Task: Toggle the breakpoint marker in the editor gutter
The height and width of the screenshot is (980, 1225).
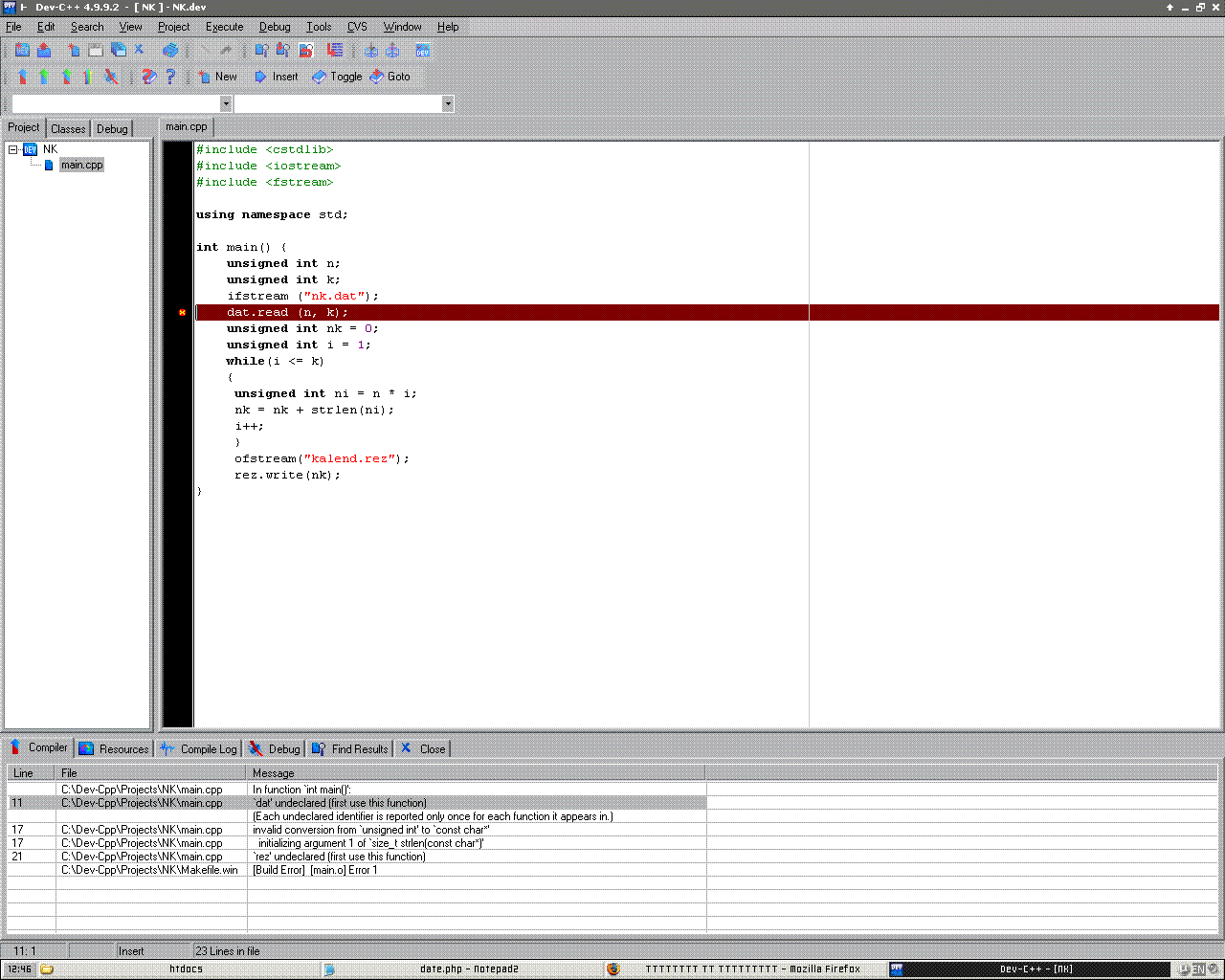Action: click(x=182, y=312)
